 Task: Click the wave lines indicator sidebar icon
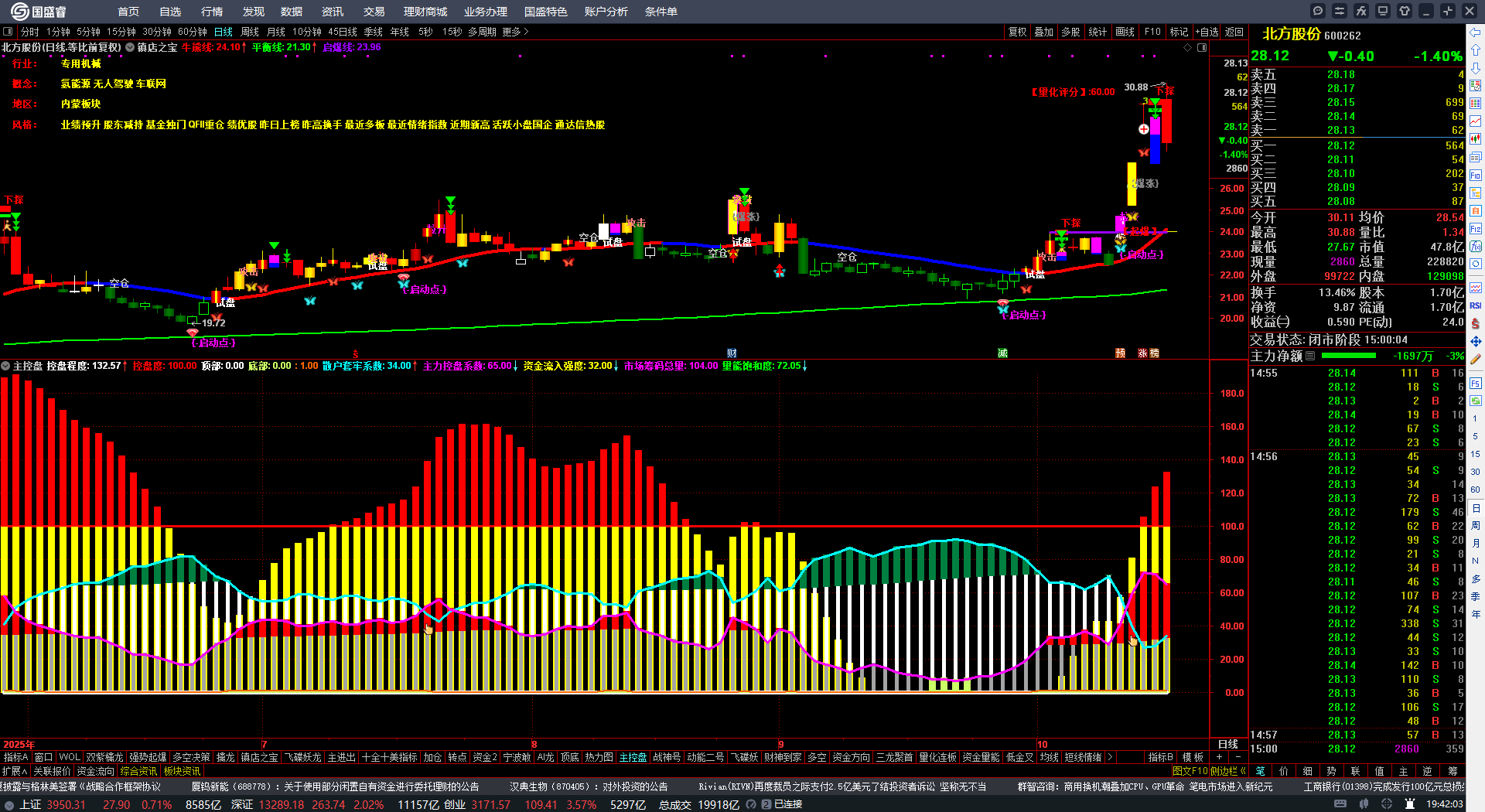[x=1476, y=288]
